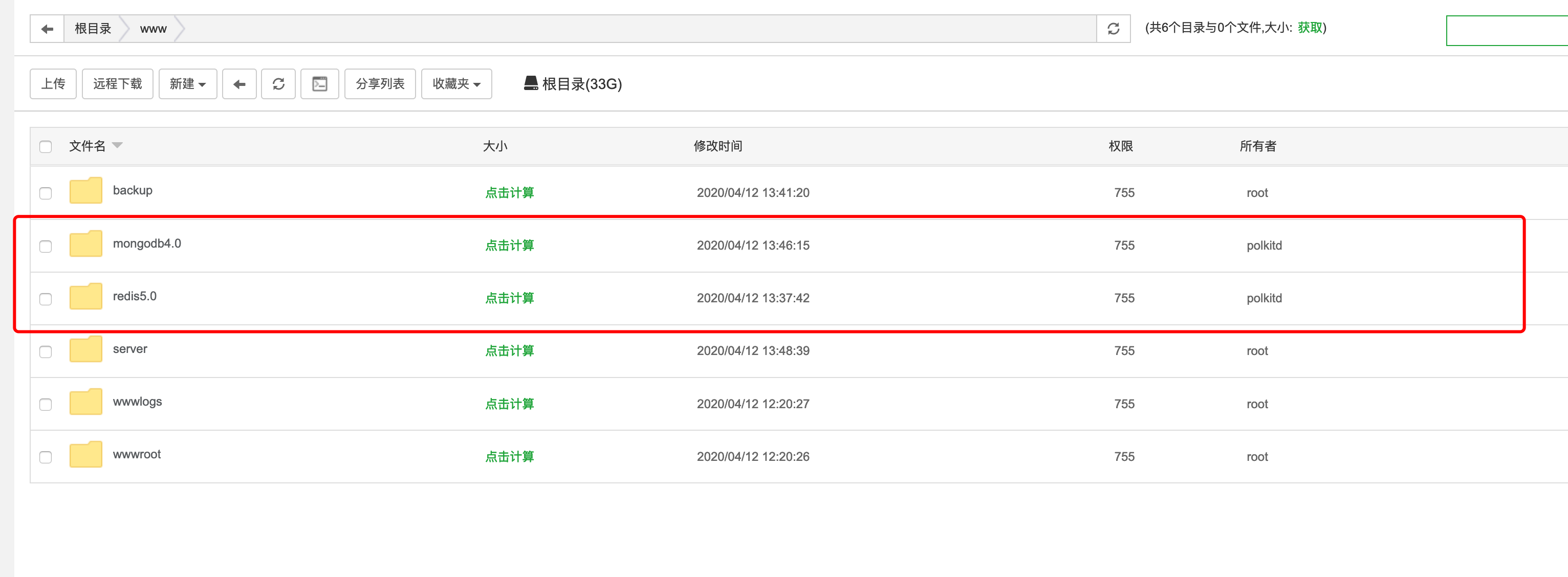Click date 2020/04/12 13:37:42
Screen dimensions: 1568x577
tap(753, 298)
